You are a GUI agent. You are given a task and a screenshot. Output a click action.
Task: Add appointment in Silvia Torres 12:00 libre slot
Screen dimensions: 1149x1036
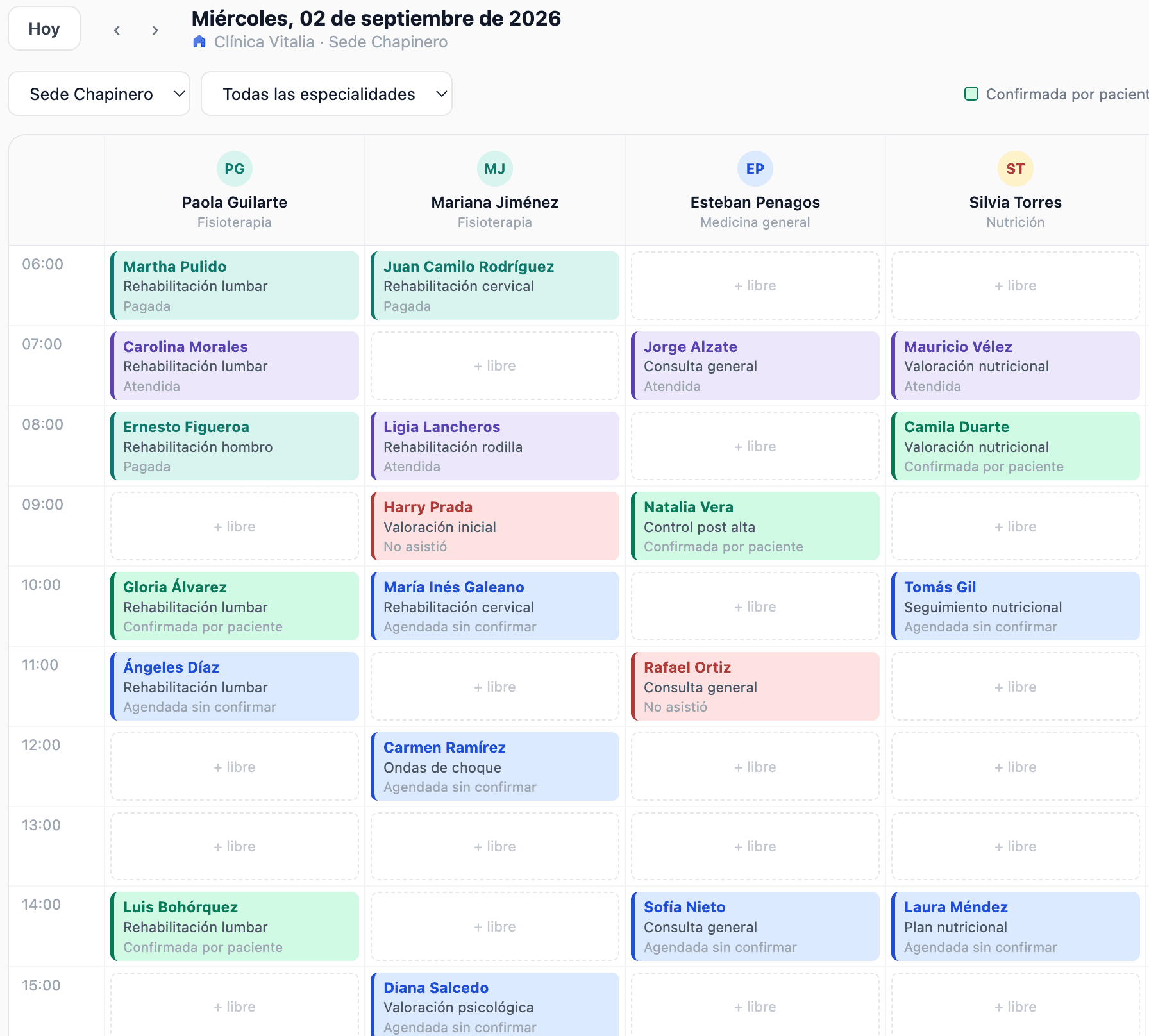click(1016, 766)
